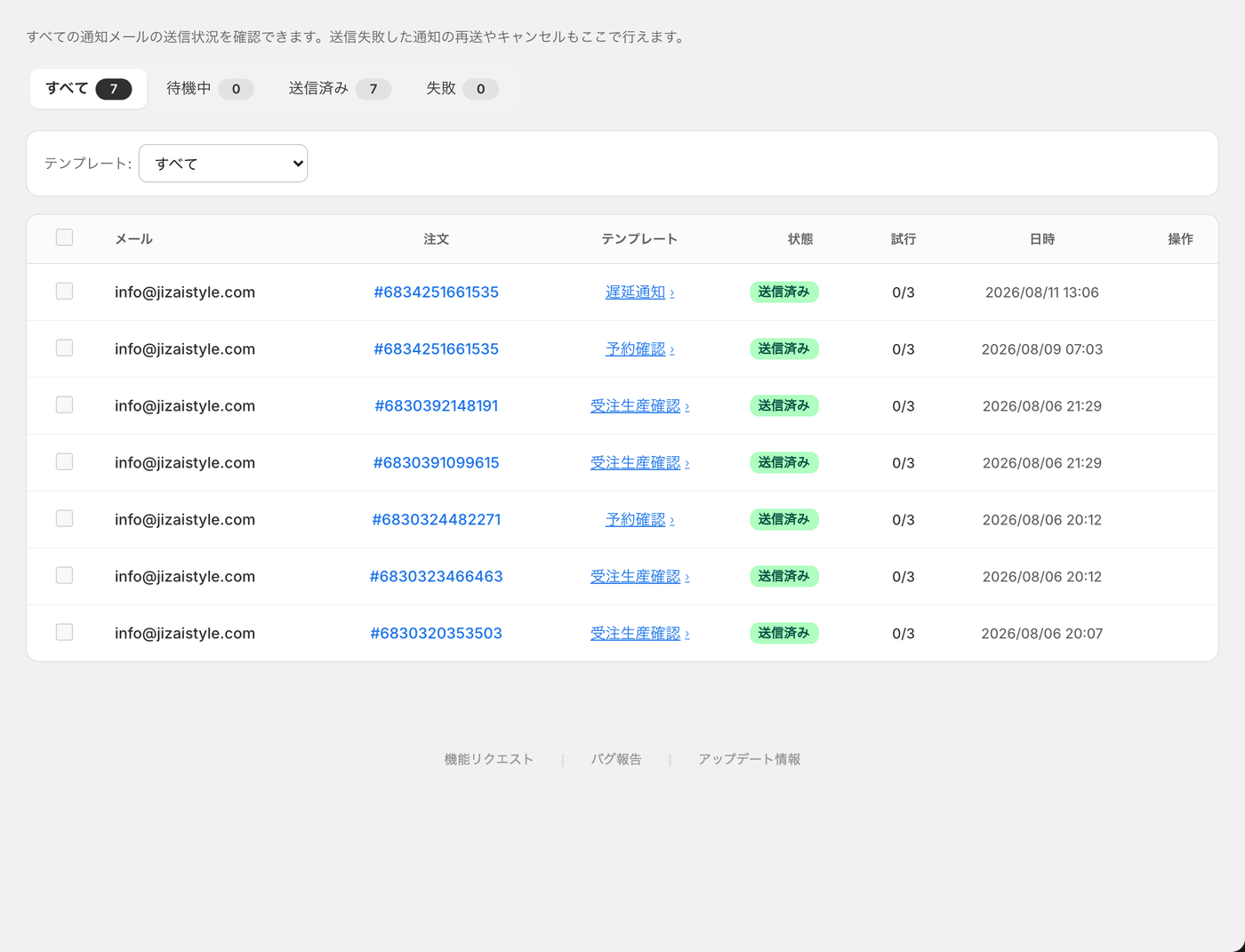Check the row for order #6830391099615

[64, 461]
